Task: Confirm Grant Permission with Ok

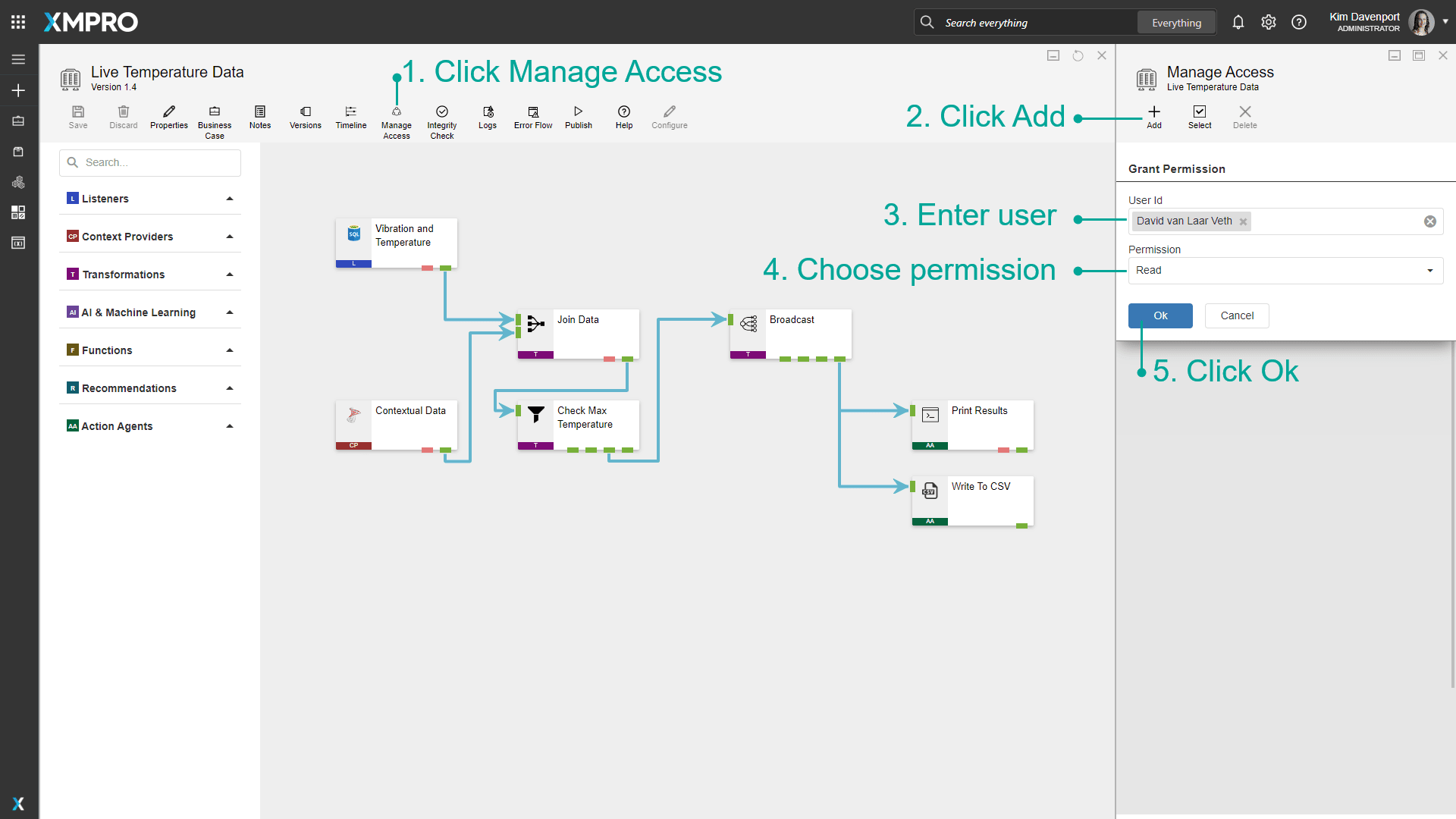Action: (1160, 315)
